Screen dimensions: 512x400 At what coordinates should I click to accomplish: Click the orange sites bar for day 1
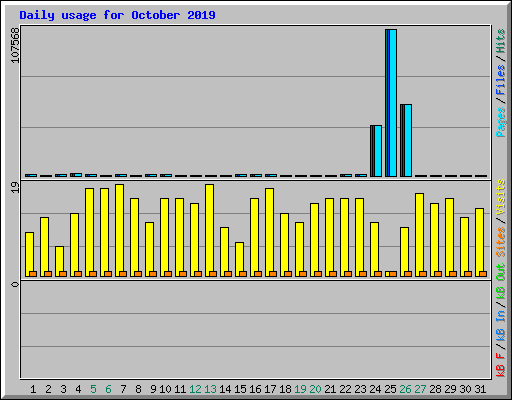coord(33,274)
